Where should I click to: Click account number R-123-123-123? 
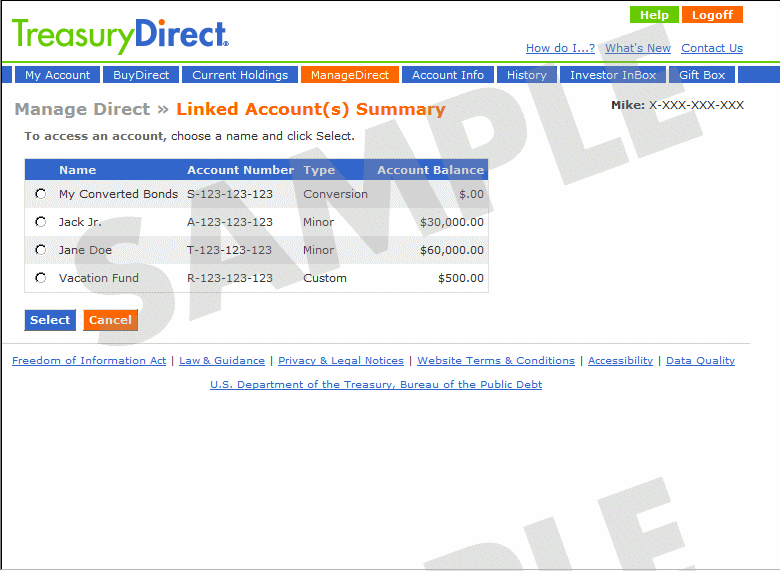[230, 278]
